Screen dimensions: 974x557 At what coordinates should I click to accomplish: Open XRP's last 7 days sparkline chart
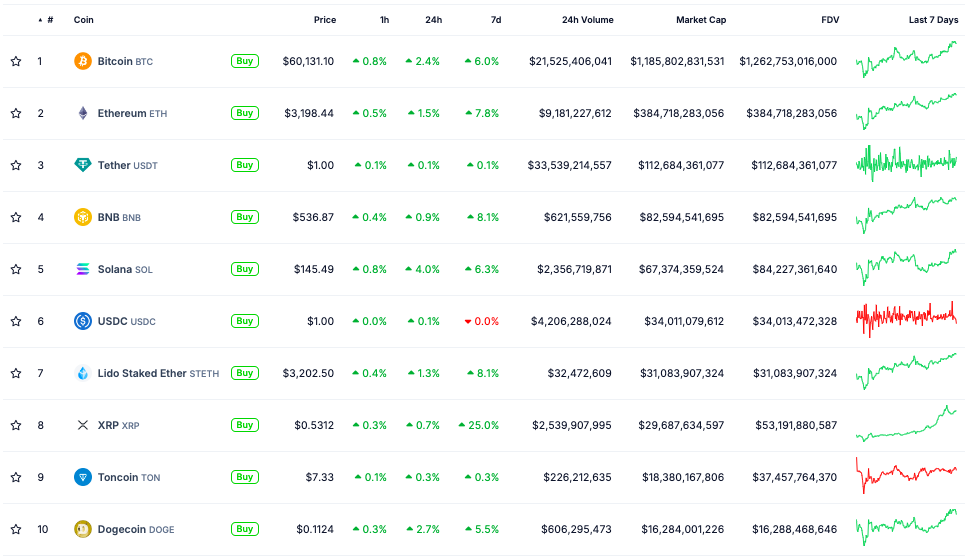point(906,424)
